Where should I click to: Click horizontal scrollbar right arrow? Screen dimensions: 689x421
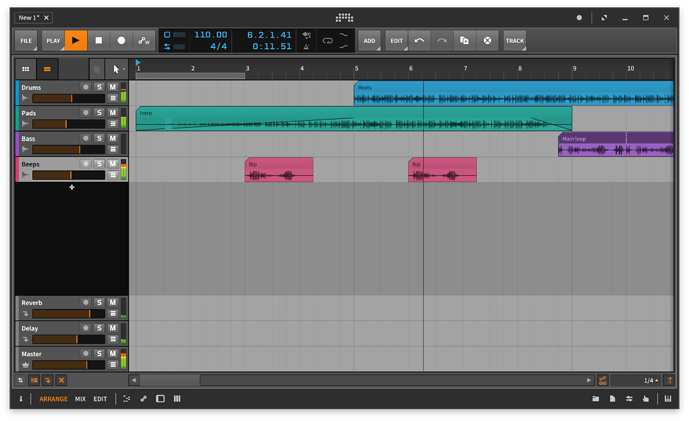[x=589, y=380]
